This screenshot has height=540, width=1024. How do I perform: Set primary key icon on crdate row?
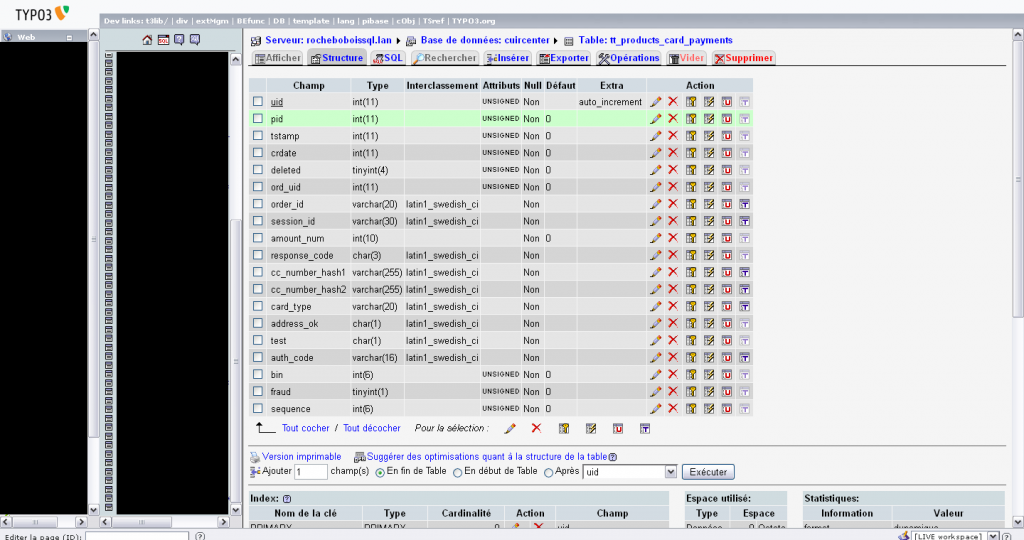(x=691, y=153)
